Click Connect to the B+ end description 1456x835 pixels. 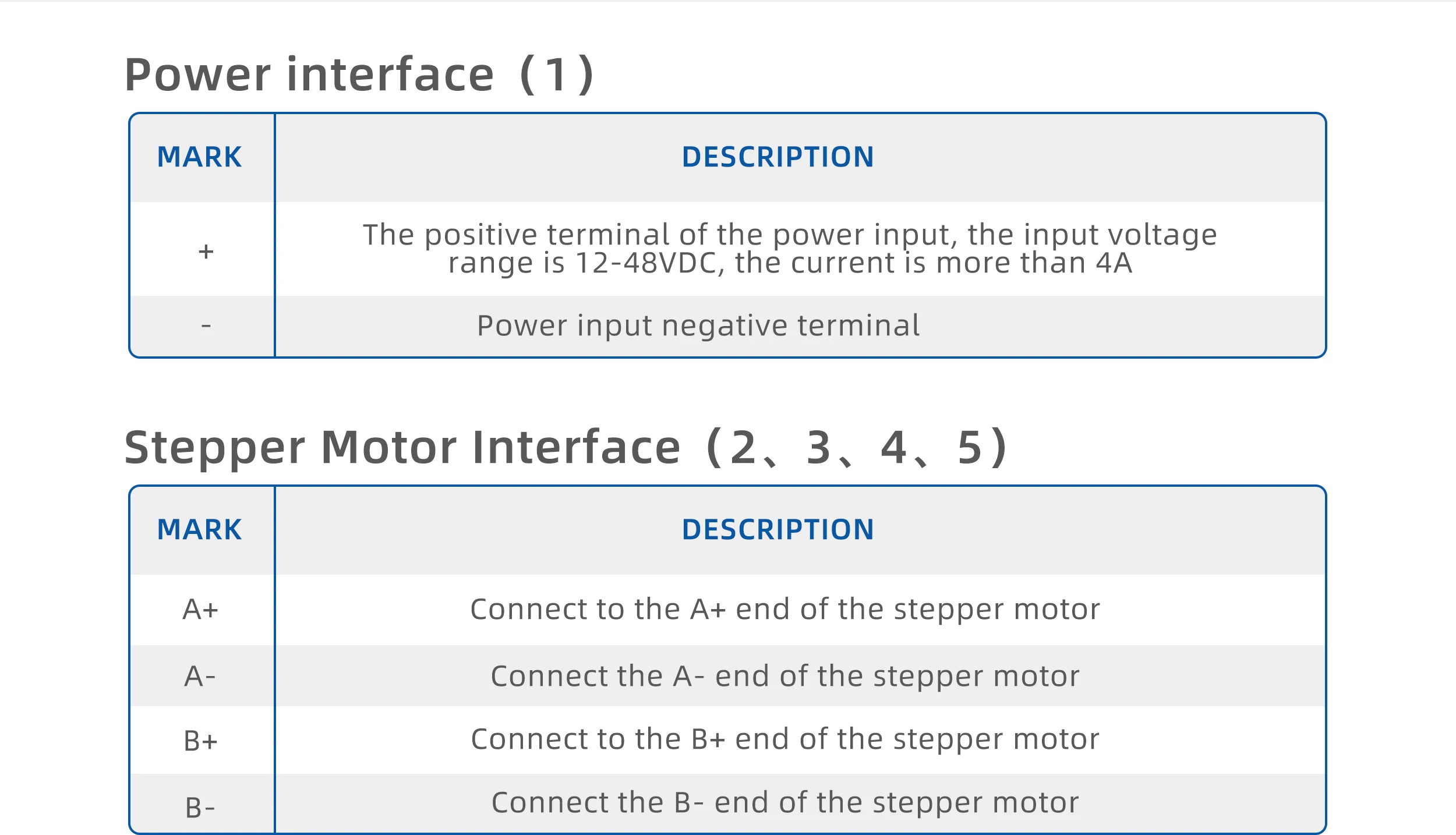tap(785, 740)
